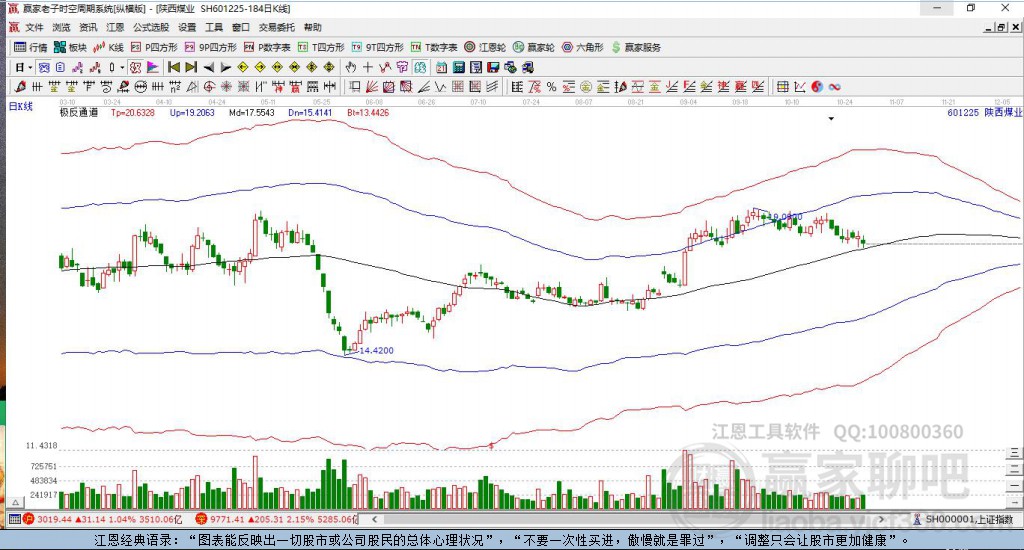Click the black triangle dropdown above chart
The height and width of the screenshot is (550, 1024).
831,118
